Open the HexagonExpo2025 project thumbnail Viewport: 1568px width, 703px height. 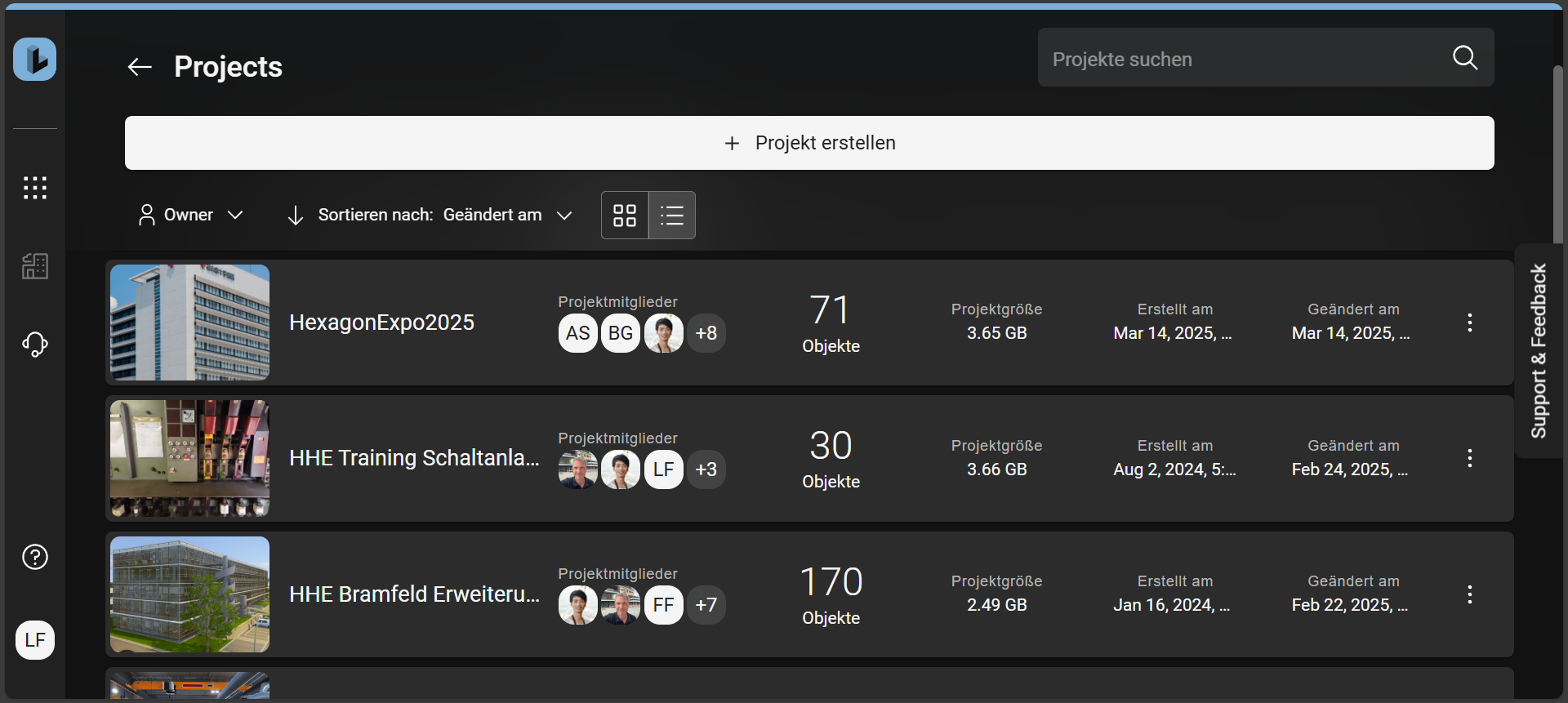tap(190, 323)
